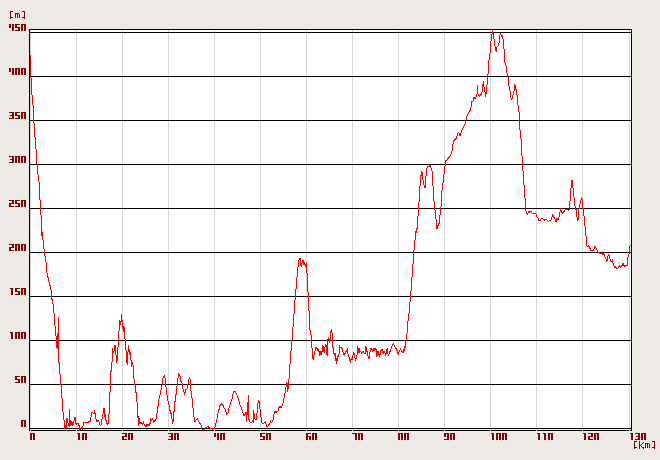Select the 400 elevation axis label
Viewport: 660px width, 460px height.
point(17,72)
